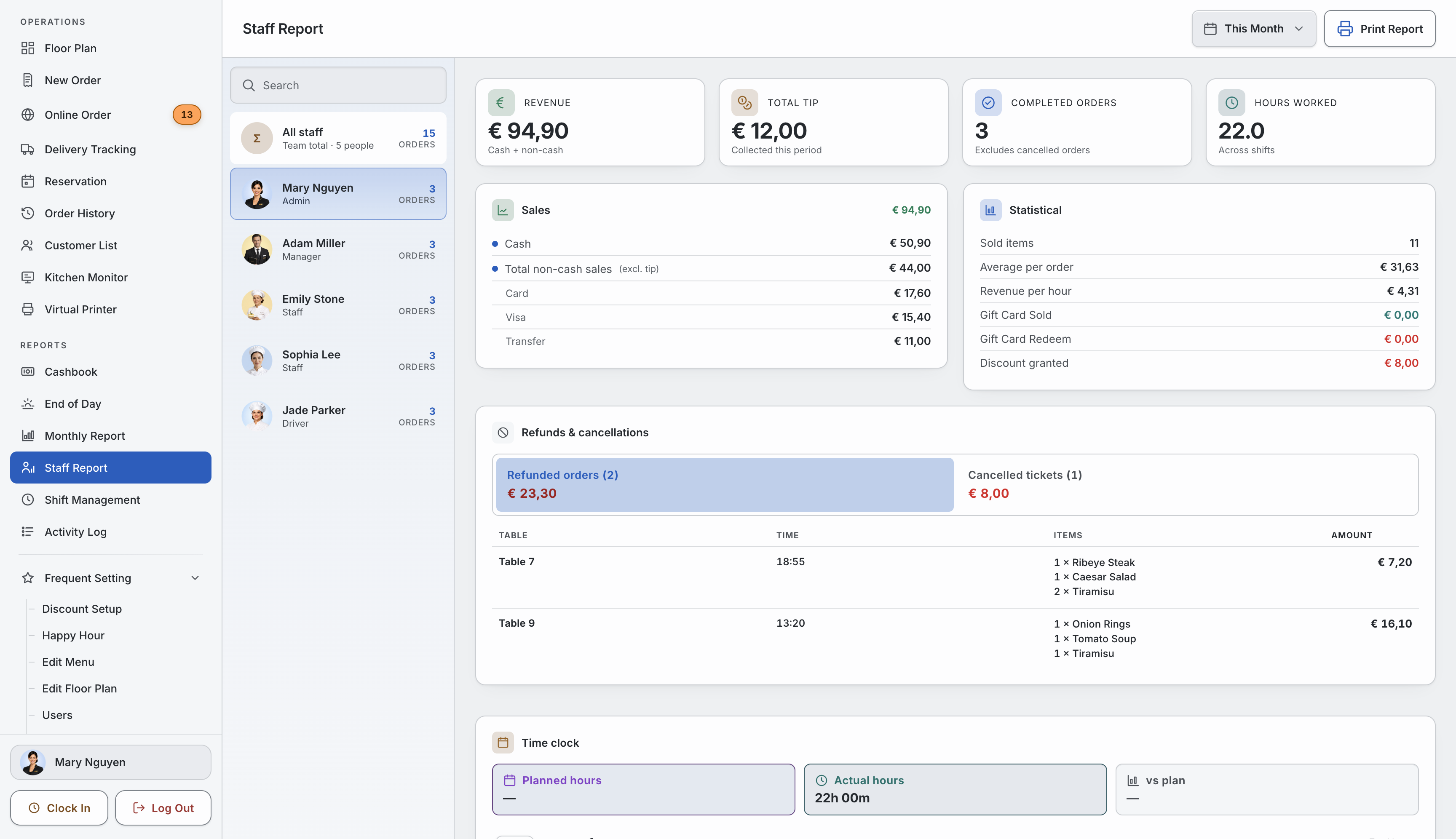Open Edit Floor Plan setting
Screen dimensions: 1456x839
80,689
